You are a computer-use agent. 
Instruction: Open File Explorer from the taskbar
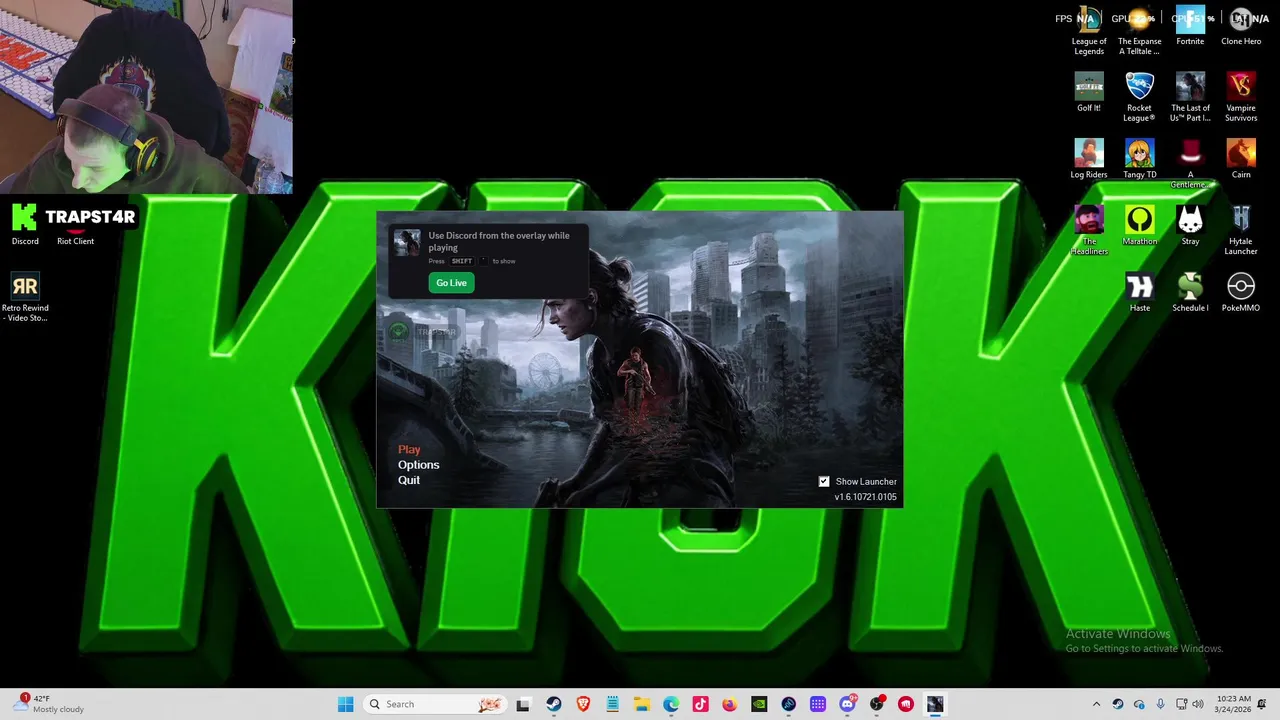coord(641,704)
